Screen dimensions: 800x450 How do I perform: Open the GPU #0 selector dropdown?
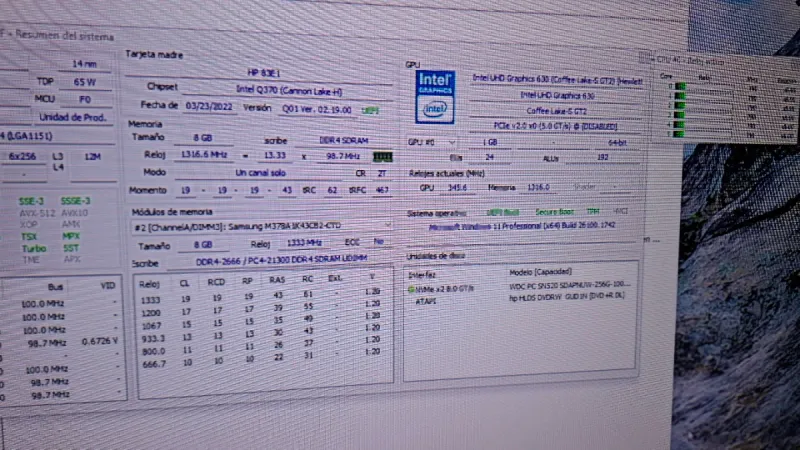point(452,142)
